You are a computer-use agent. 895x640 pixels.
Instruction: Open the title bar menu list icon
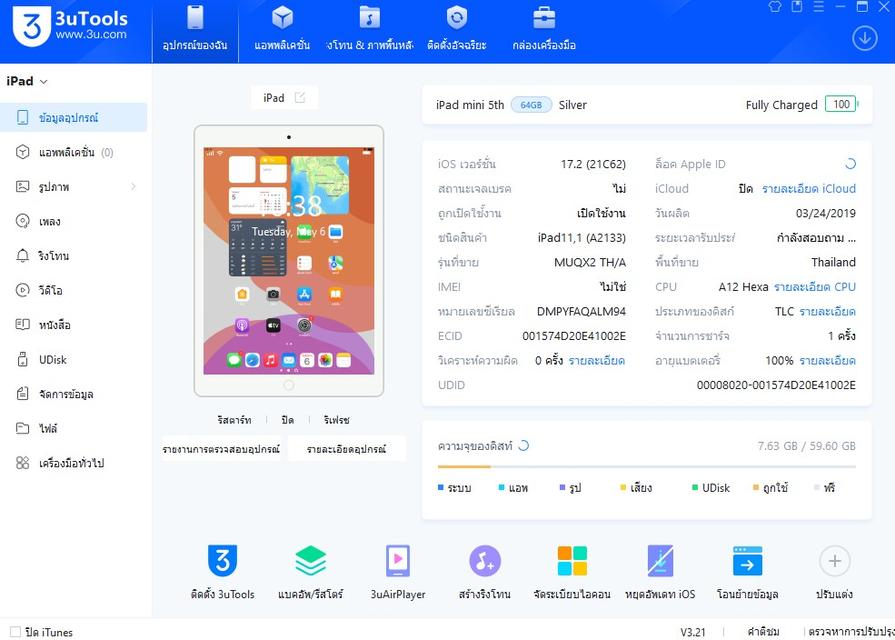pyautogui.click(x=819, y=7)
